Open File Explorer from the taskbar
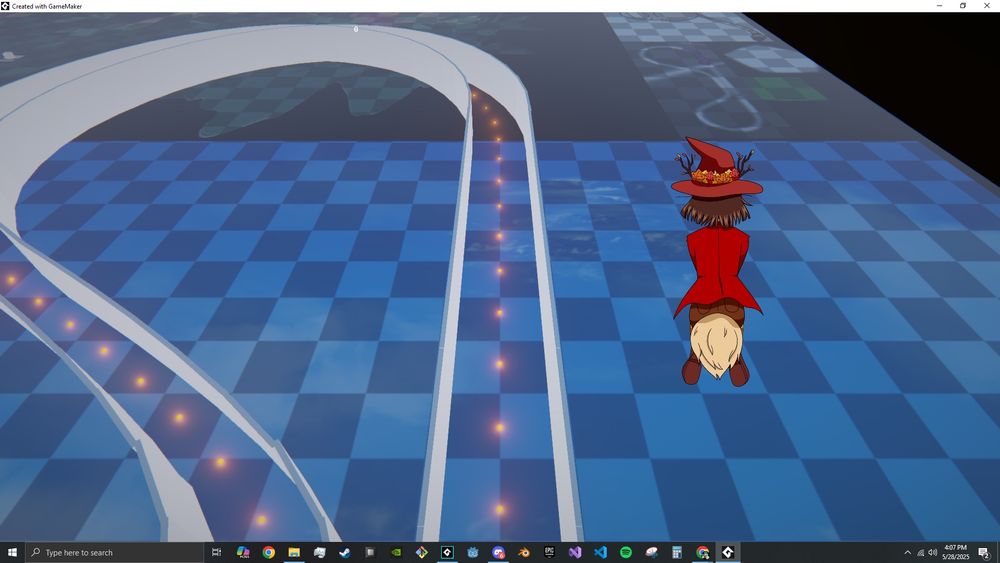 click(294, 552)
